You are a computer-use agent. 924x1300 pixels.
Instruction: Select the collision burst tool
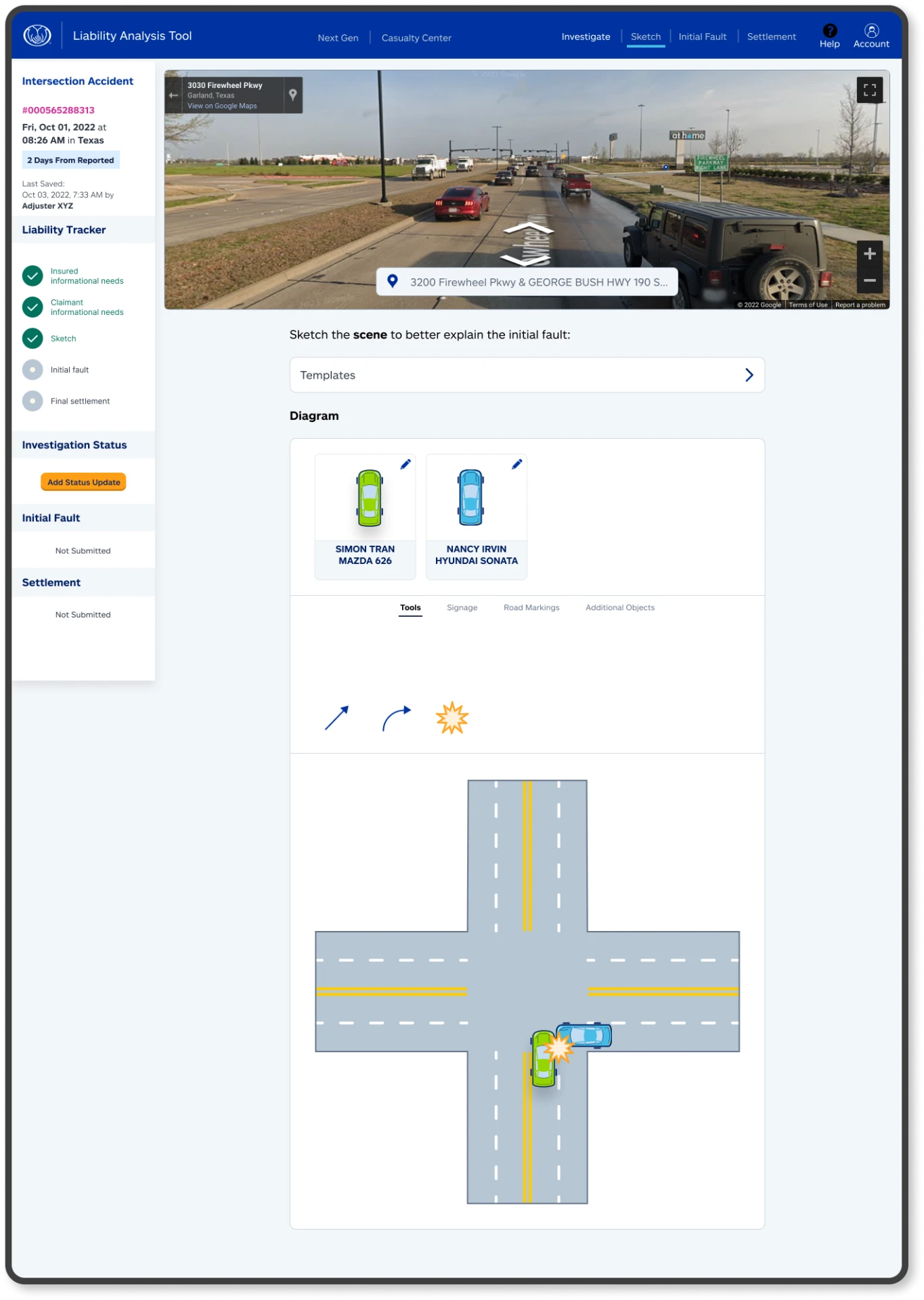tap(452, 718)
